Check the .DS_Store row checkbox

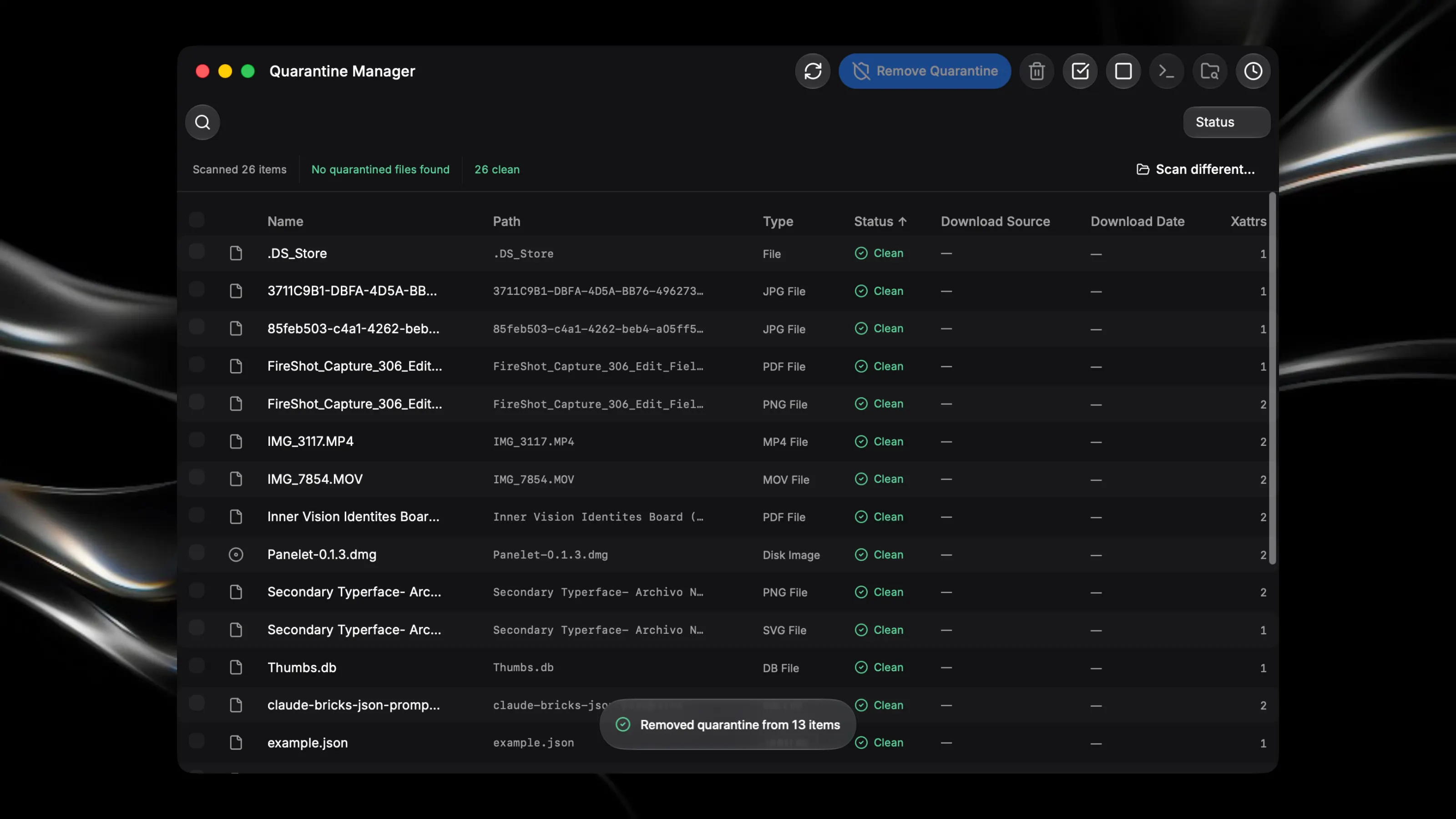tap(197, 252)
